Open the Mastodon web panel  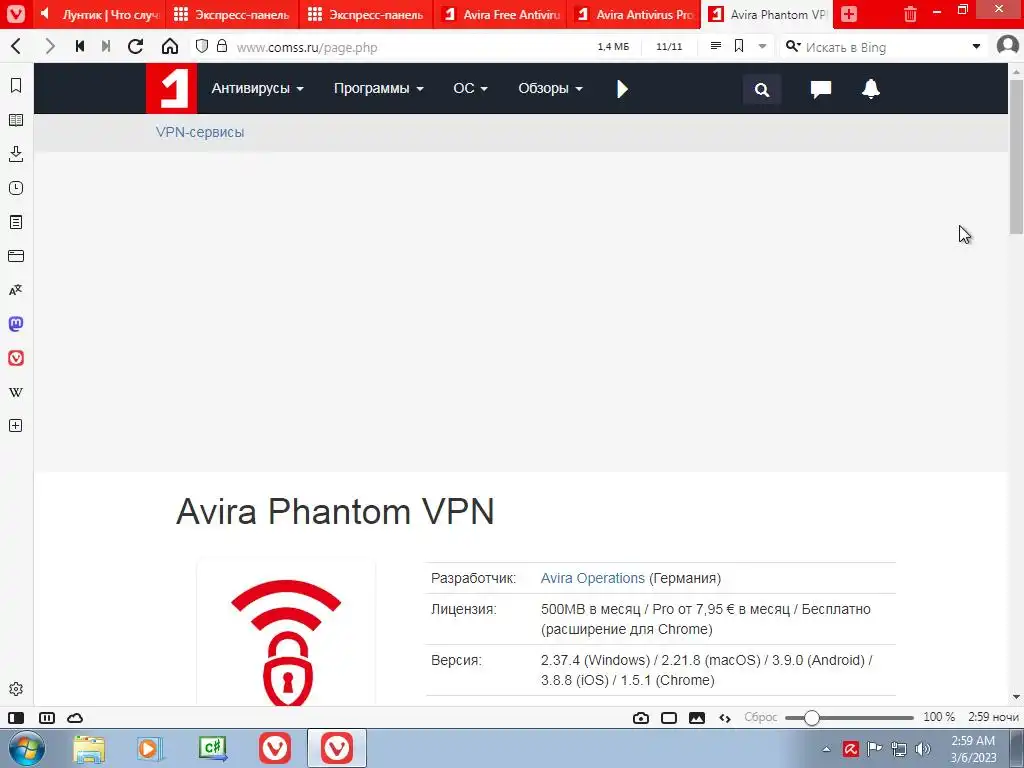click(x=16, y=324)
